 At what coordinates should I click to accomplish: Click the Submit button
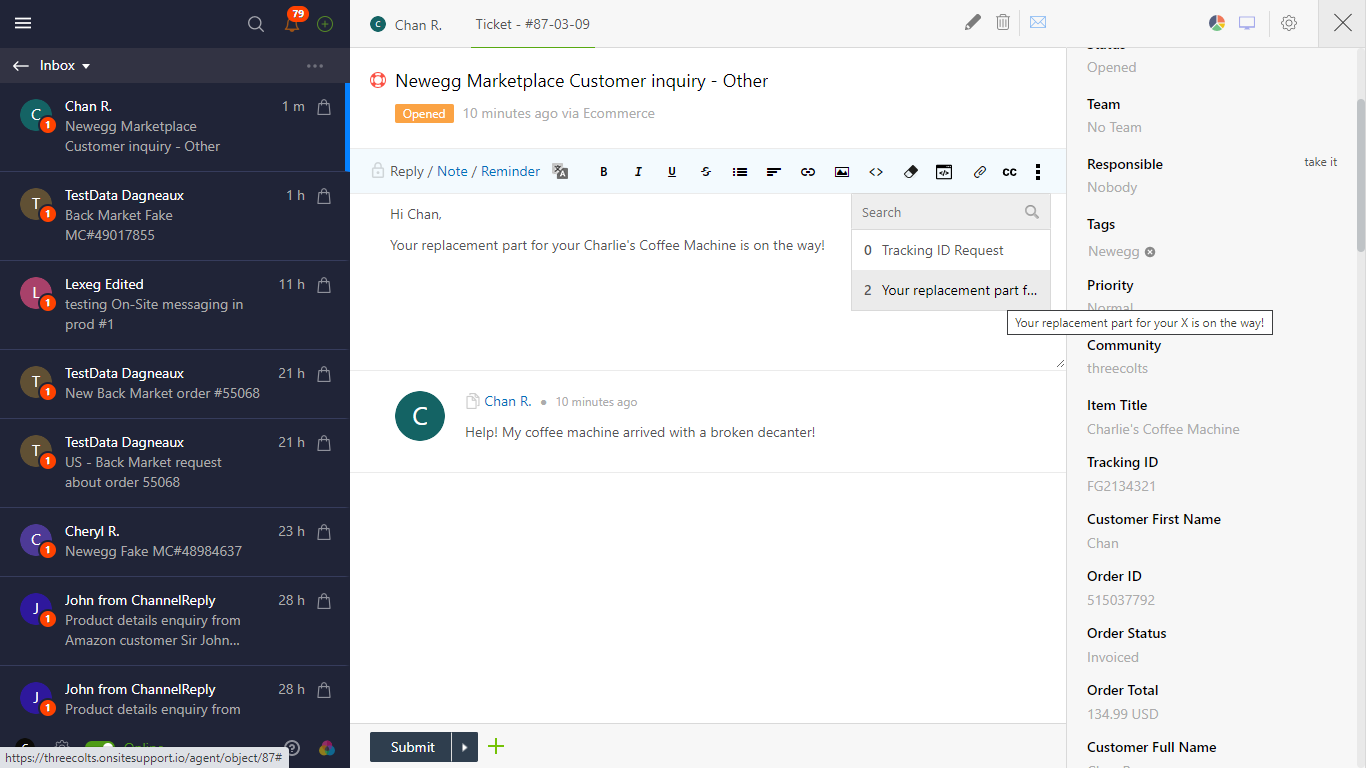pyautogui.click(x=411, y=747)
